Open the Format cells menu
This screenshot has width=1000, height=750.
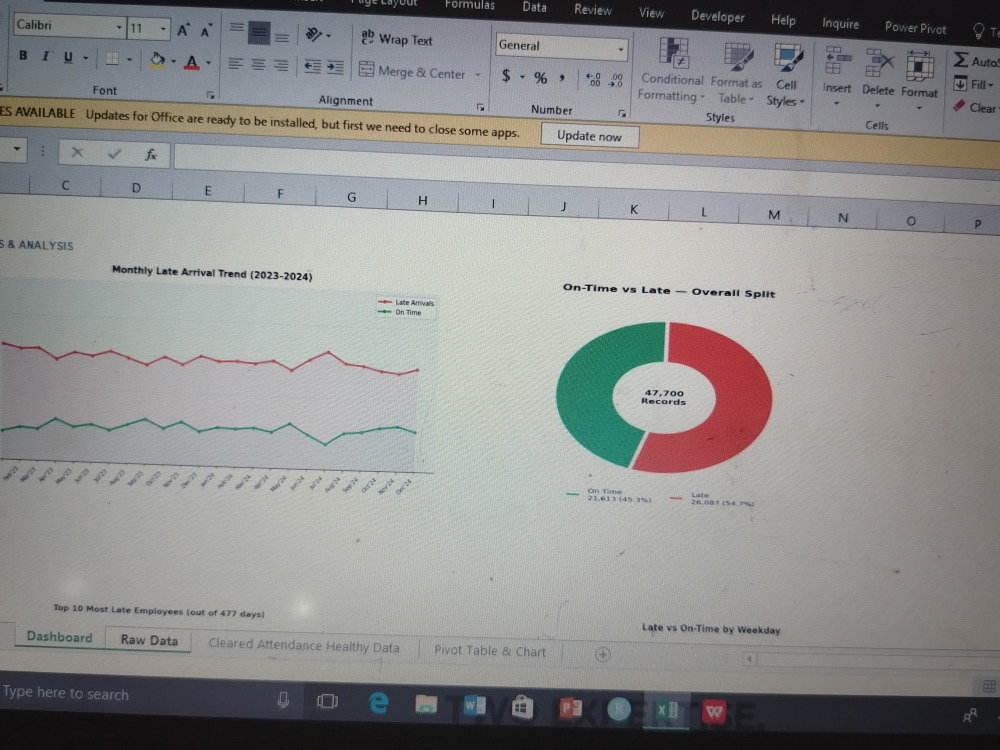pyautogui.click(x=919, y=81)
